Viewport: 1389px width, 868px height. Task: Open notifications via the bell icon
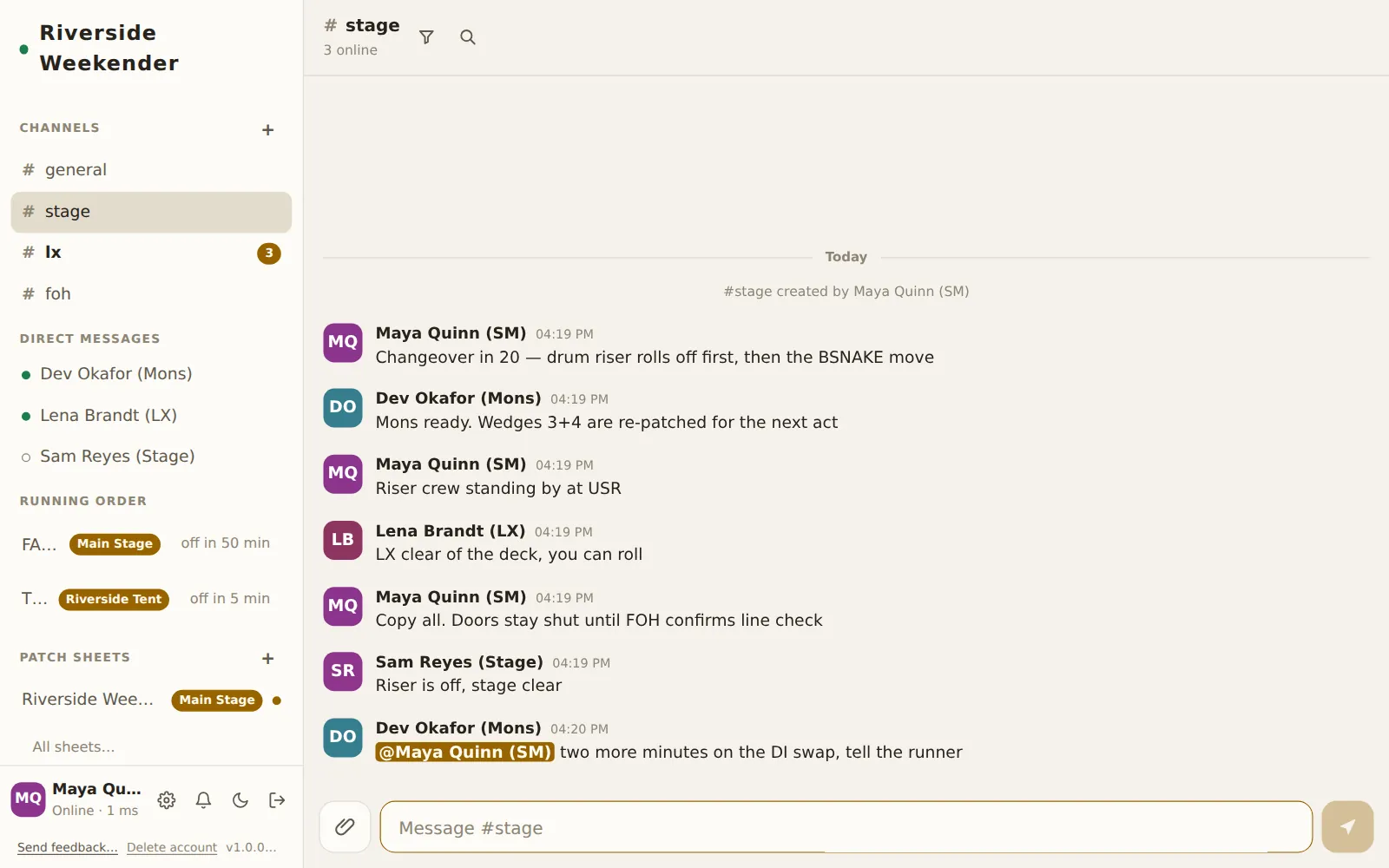click(203, 800)
